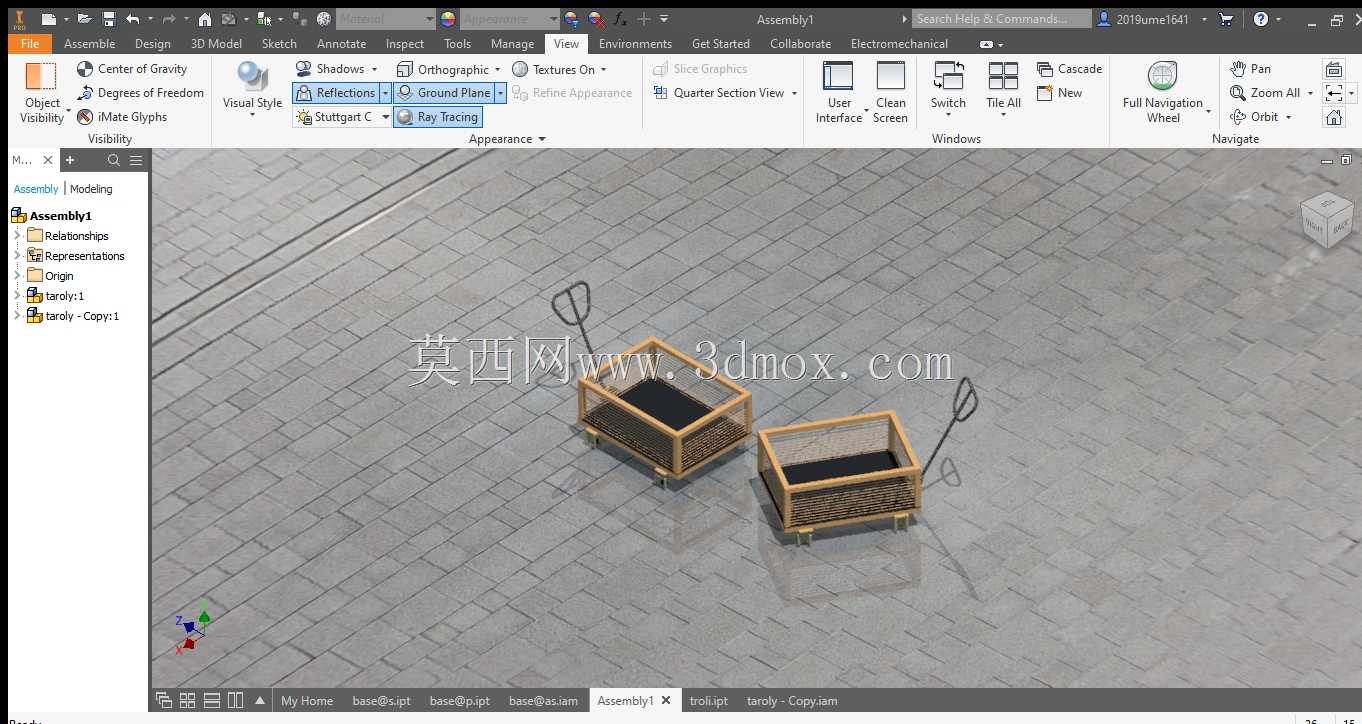1362x724 pixels.
Task: Click Quarter Section View
Action: (718, 93)
